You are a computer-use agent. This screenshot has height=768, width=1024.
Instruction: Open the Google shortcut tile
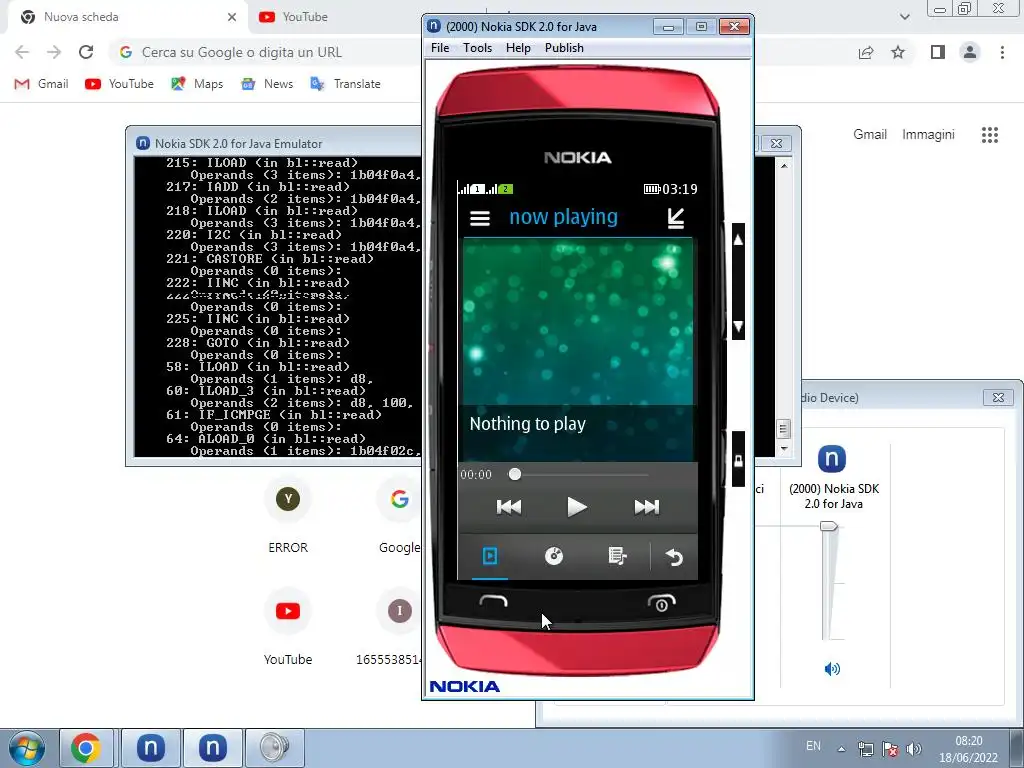(x=400, y=516)
